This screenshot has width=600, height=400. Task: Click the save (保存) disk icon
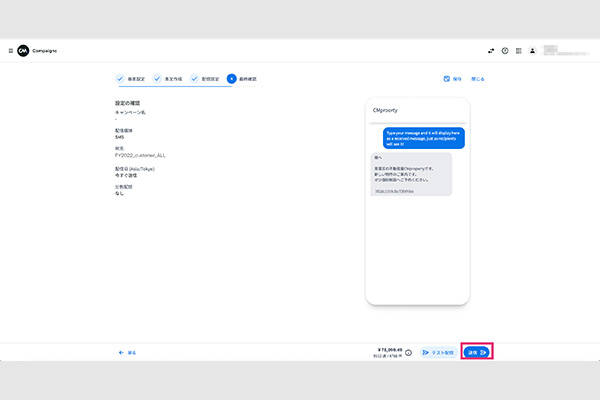(447, 78)
